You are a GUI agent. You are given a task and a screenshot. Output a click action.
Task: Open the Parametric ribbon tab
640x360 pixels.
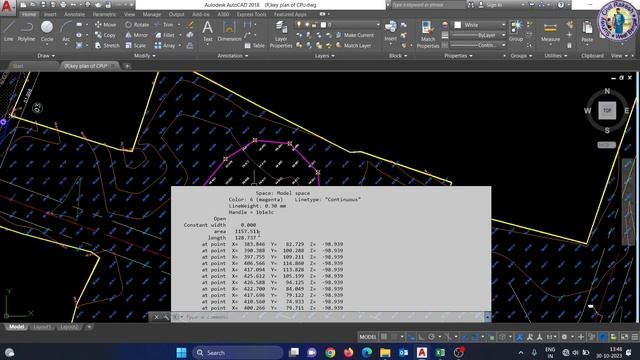pyautogui.click(x=104, y=14)
